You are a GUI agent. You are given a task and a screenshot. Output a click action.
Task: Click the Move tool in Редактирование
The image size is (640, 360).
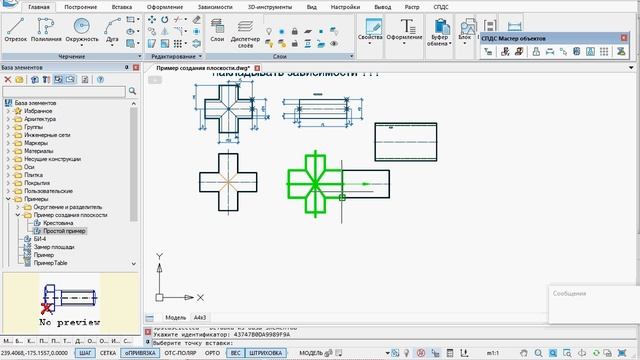pos(152,20)
